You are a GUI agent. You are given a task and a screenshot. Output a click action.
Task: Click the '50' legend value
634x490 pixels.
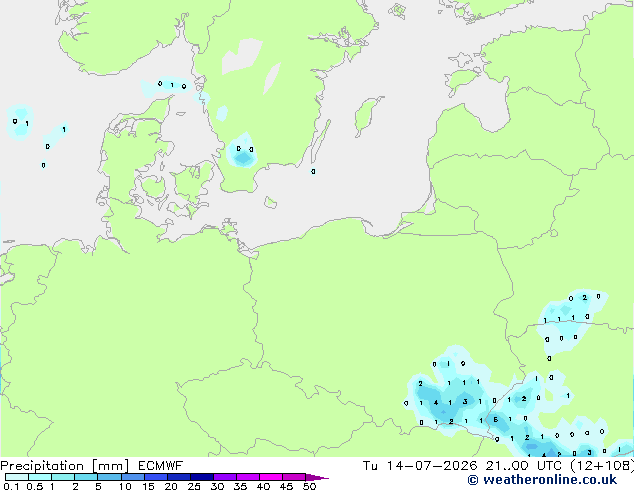coord(309,486)
